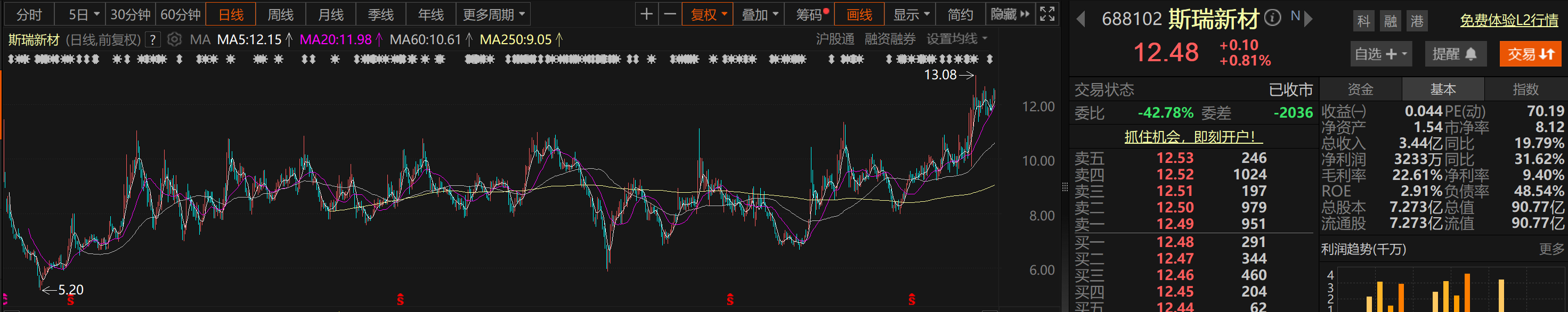
Task: Click the splitter handle between chart and quote panel
Action: [1065, 187]
